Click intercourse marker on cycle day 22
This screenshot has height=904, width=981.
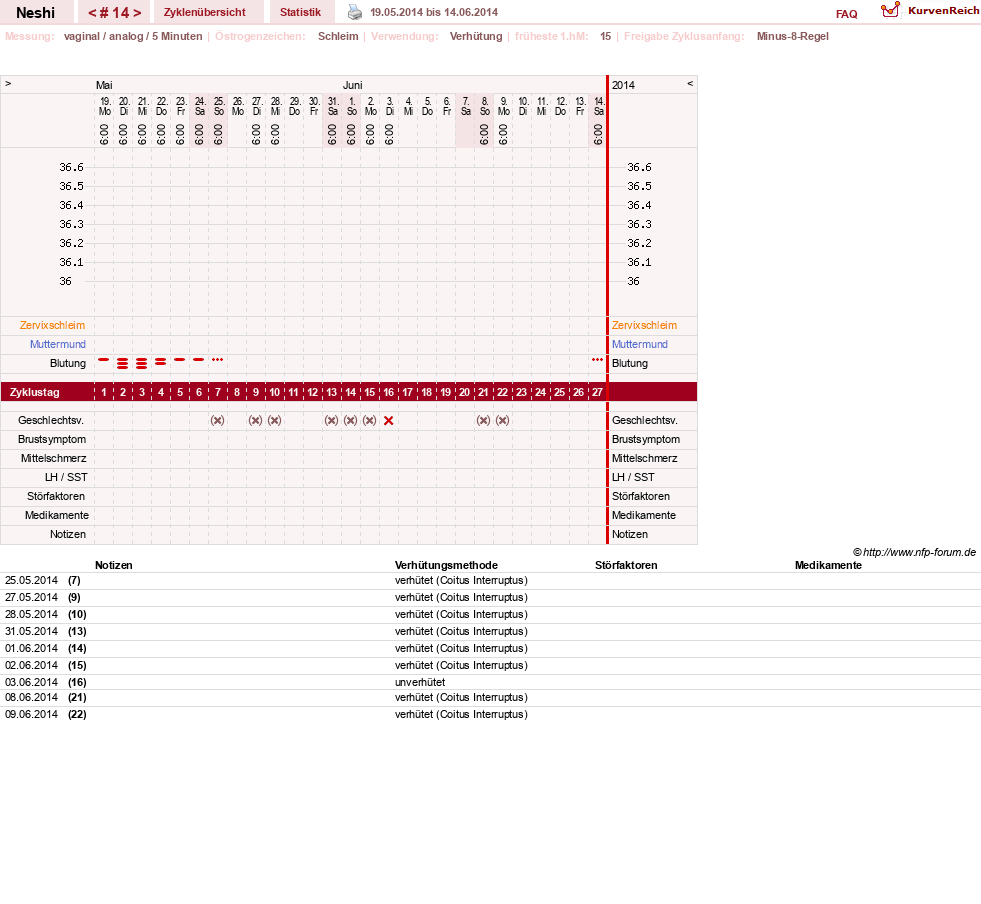click(502, 420)
